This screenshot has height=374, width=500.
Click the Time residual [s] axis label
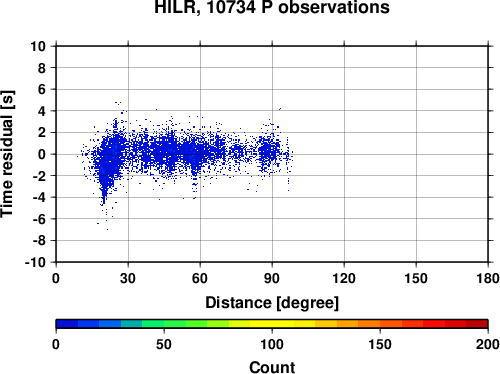point(7,154)
